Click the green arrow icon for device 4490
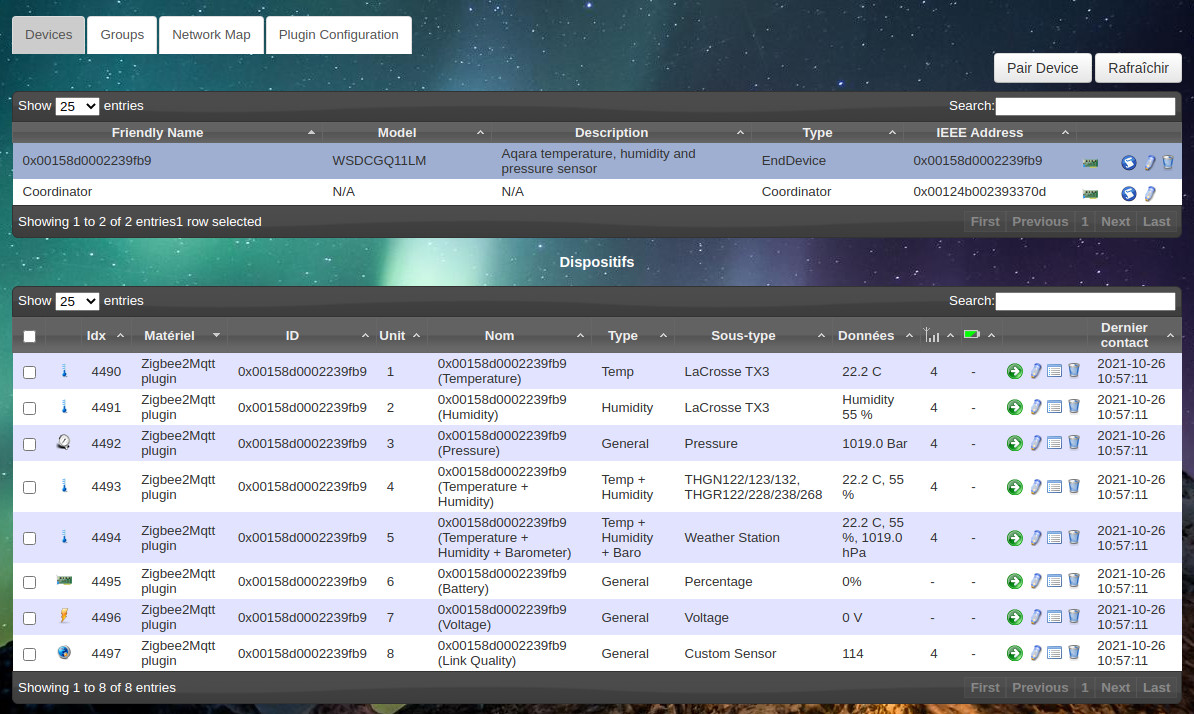The image size is (1194, 714). pos(1014,372)
